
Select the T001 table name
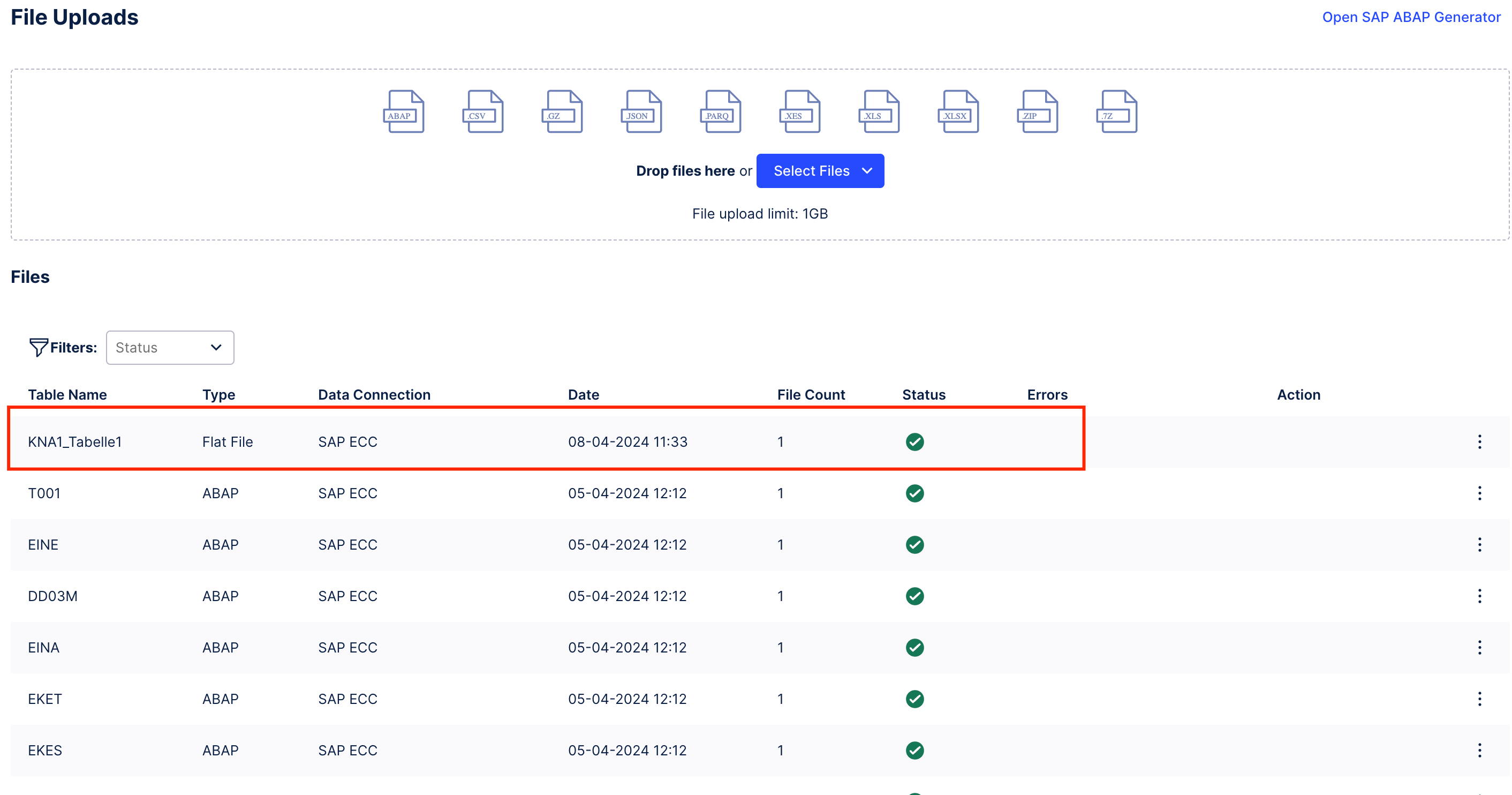(44, 493)
